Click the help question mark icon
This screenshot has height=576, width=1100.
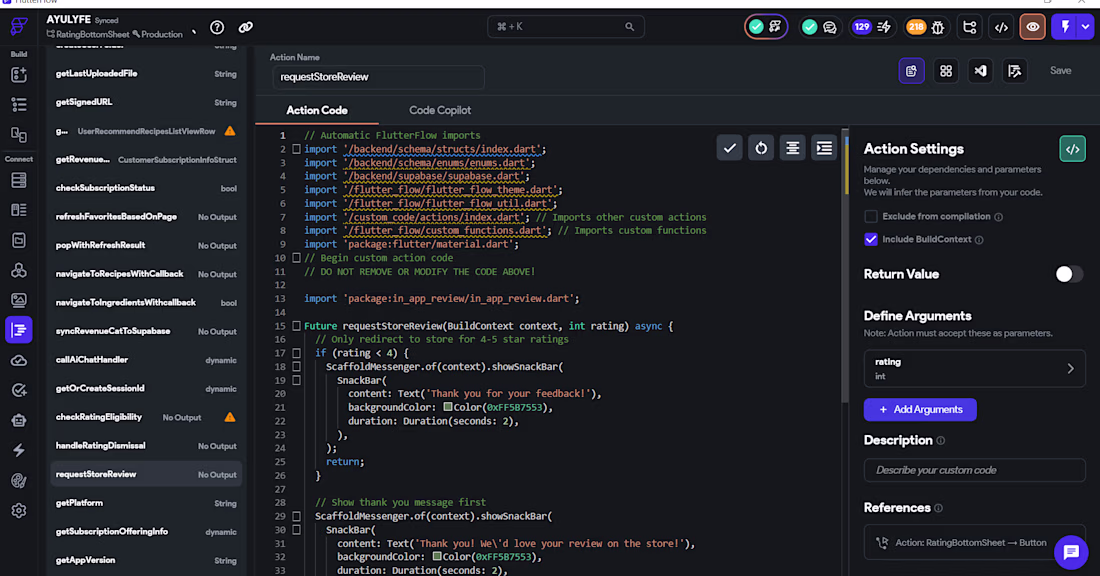coord(217,27)
